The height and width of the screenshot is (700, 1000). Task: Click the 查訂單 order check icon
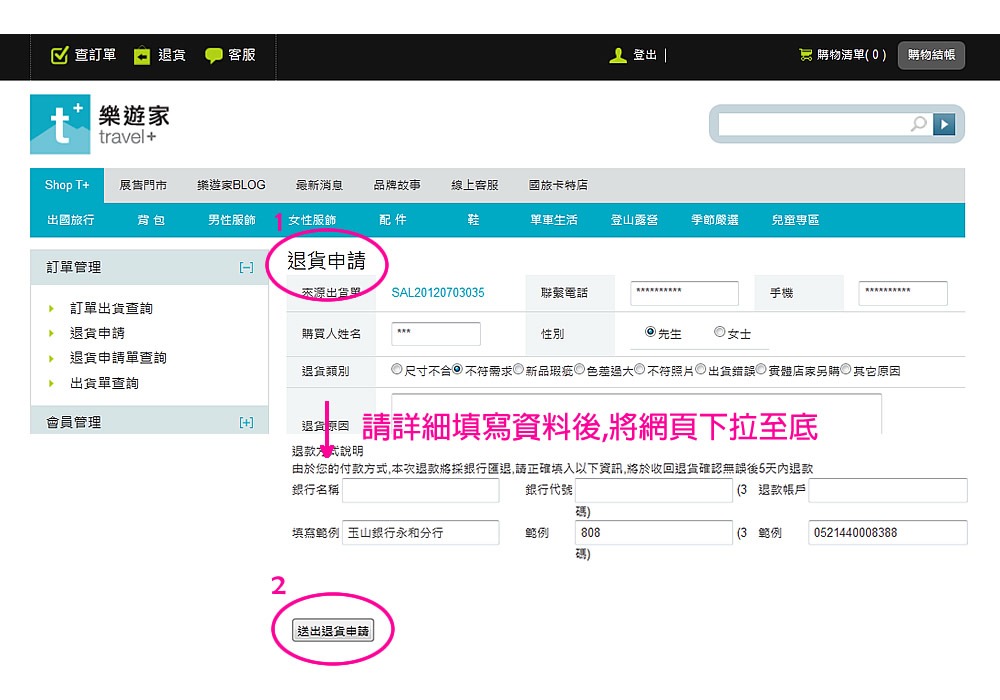[x=59, y=55]
